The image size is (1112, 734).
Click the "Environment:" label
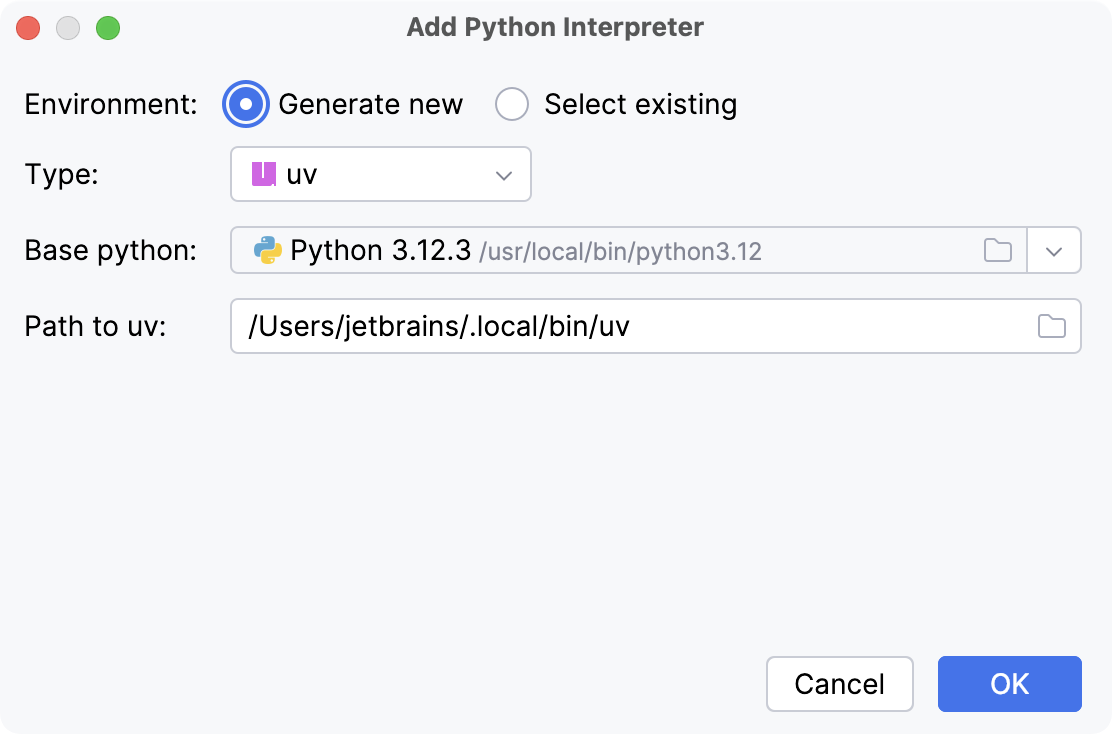pyautogui.click(x=111, y=104)
